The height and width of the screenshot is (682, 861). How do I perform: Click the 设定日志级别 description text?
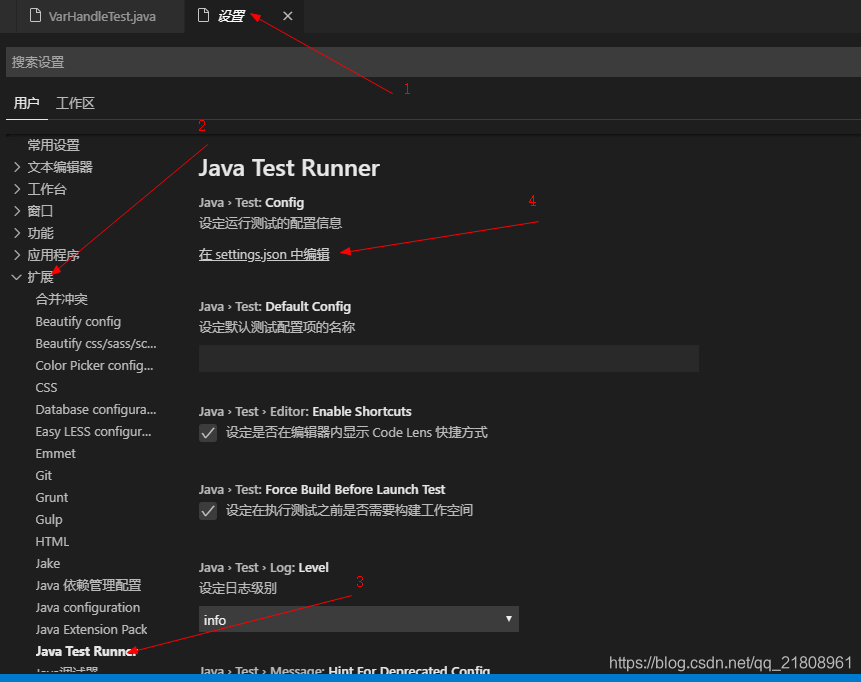(x=238, y=588)
